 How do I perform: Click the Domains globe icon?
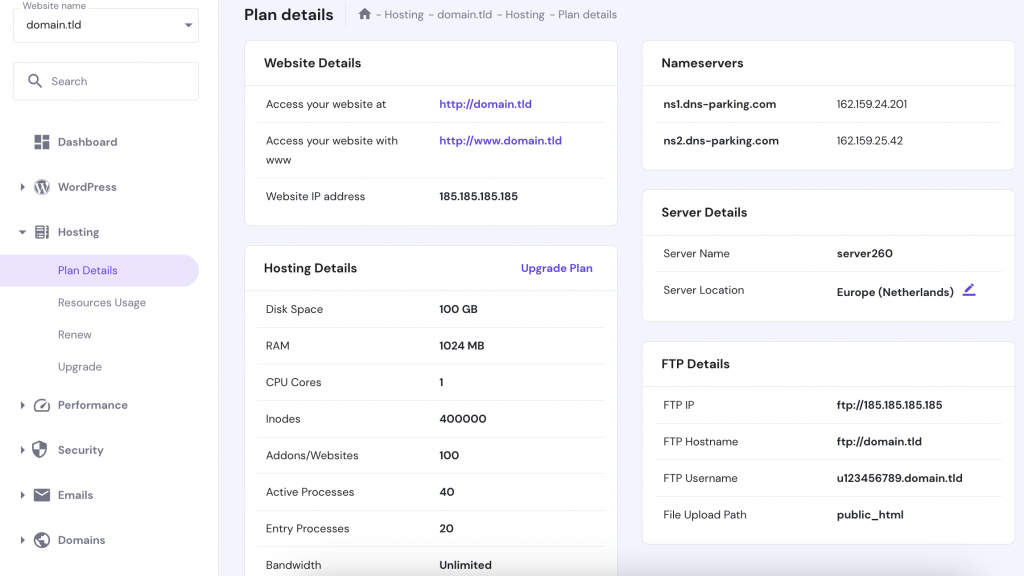coord(42,540)
